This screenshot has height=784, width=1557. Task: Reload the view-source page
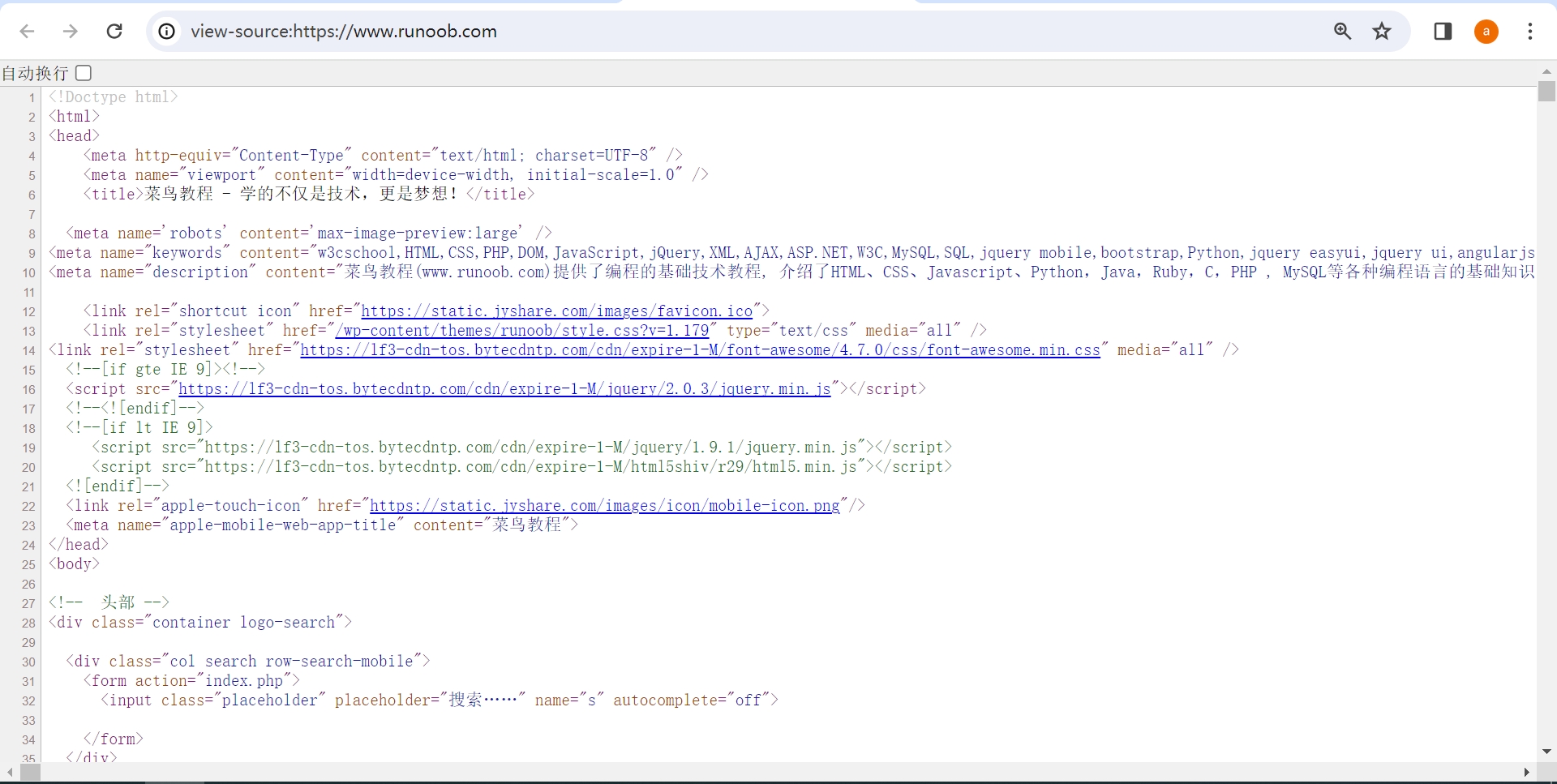click(114, 32)
